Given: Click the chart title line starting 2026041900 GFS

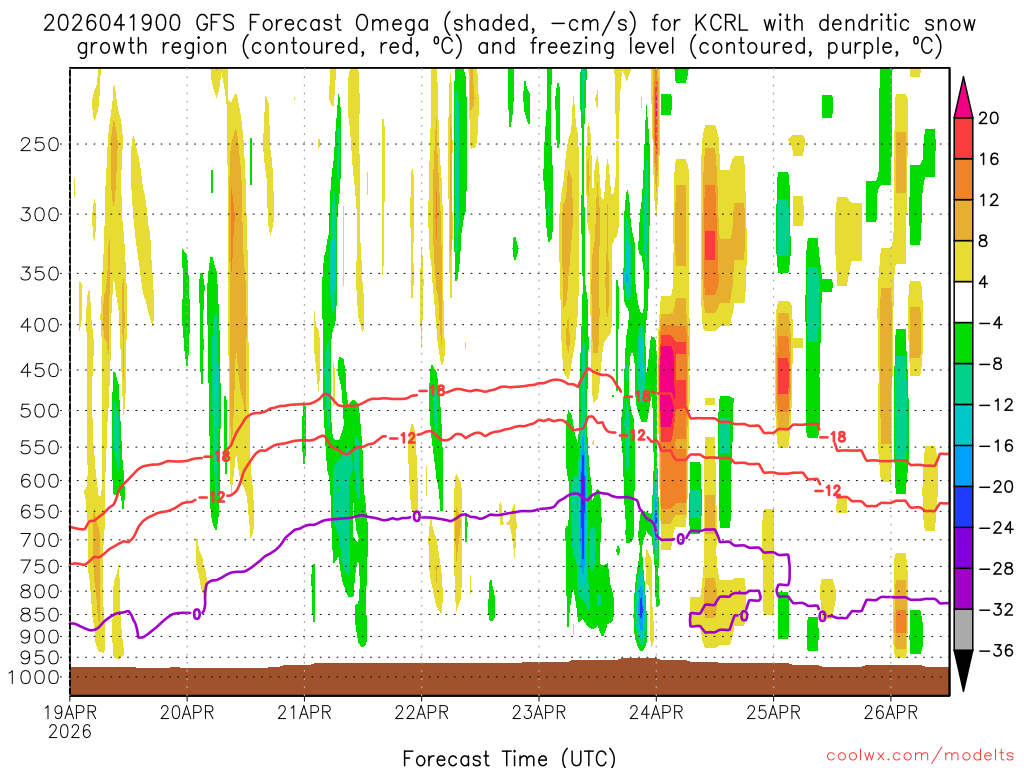Looking at the screenshot, I should point(509,24).
